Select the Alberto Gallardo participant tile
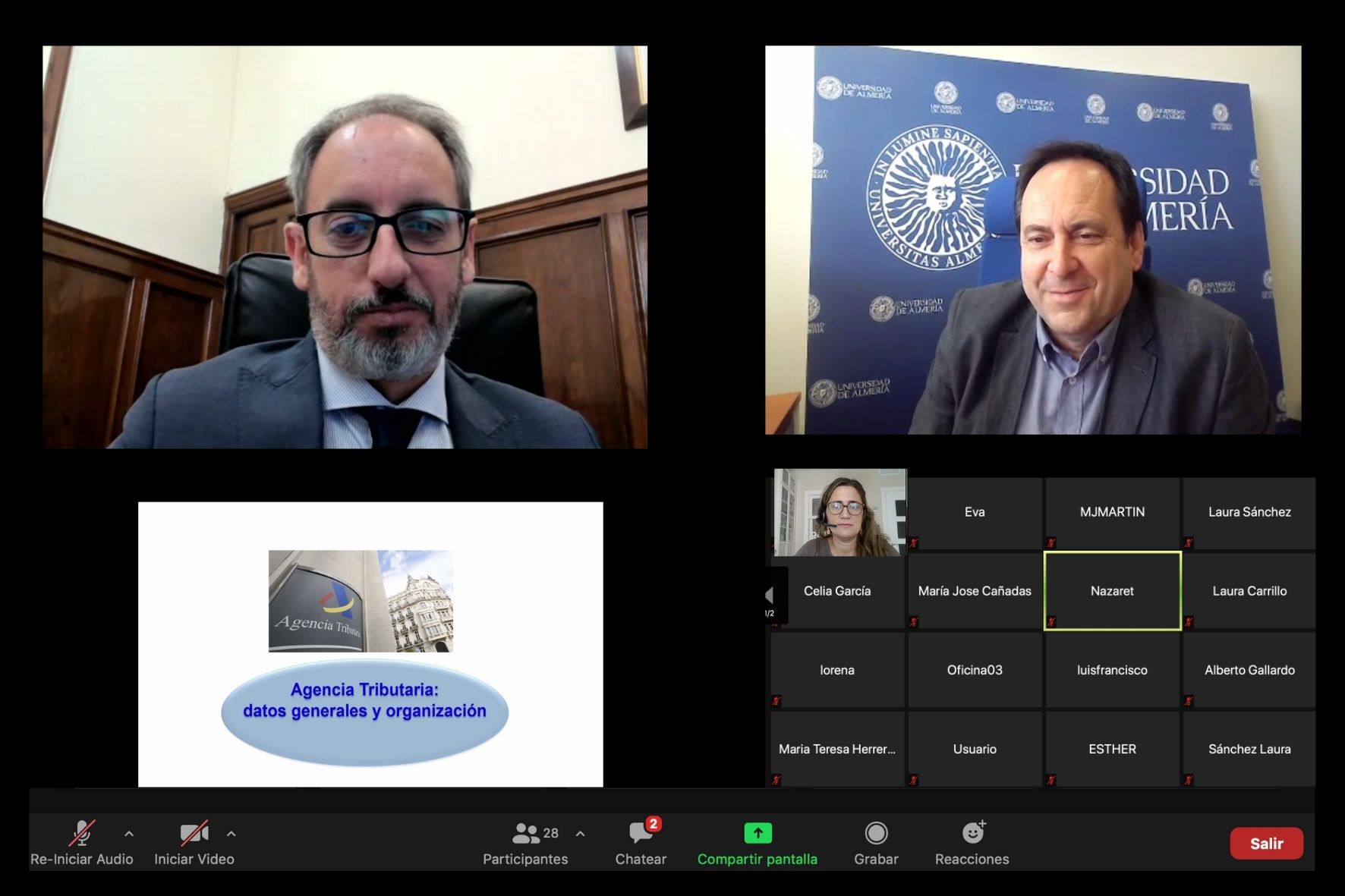This screenshot has width=1345, height=896. pyautogui.click(x=1249, y=670)
